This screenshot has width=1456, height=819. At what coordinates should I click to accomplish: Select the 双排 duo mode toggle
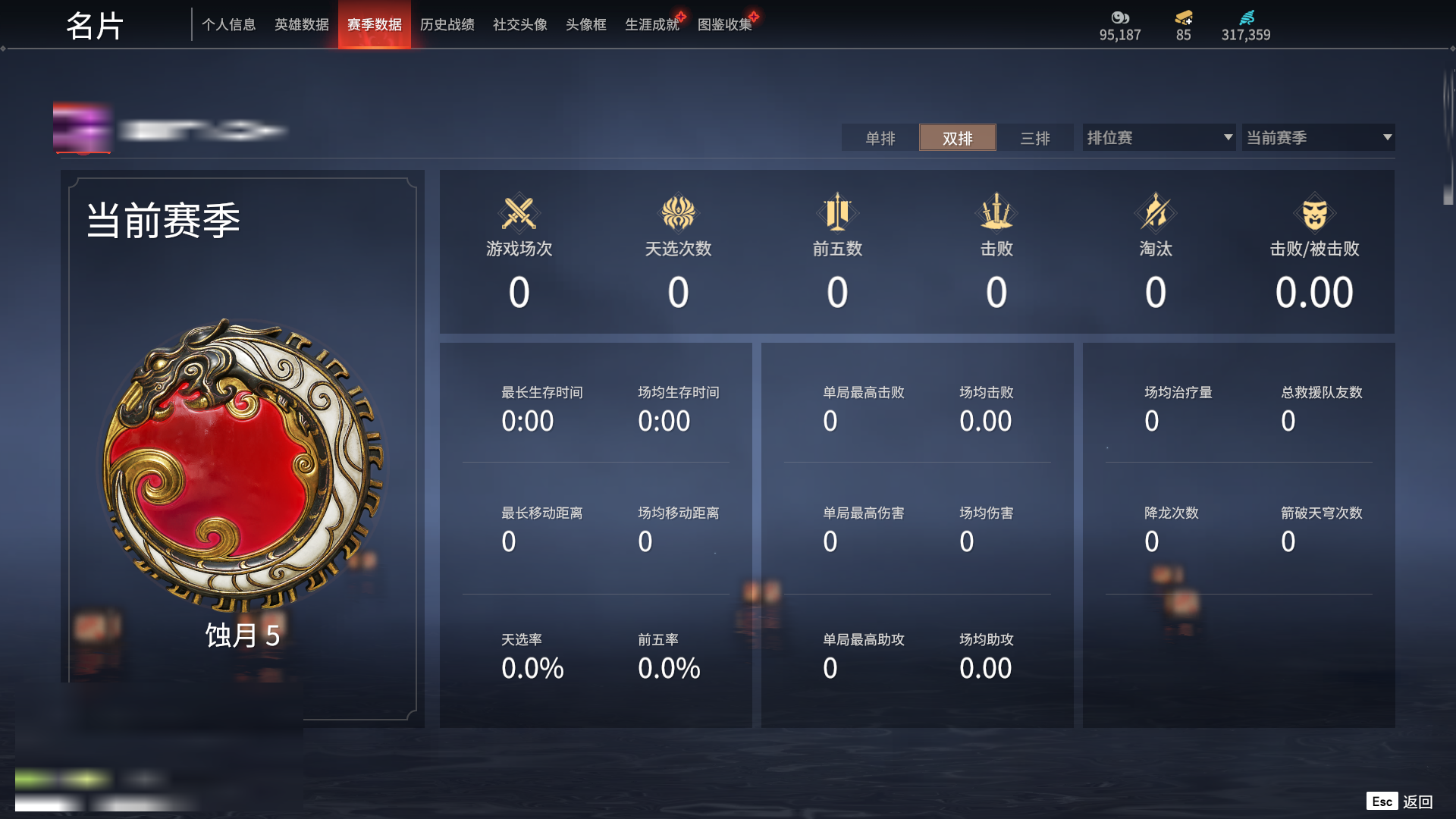[x=958, y=138]
